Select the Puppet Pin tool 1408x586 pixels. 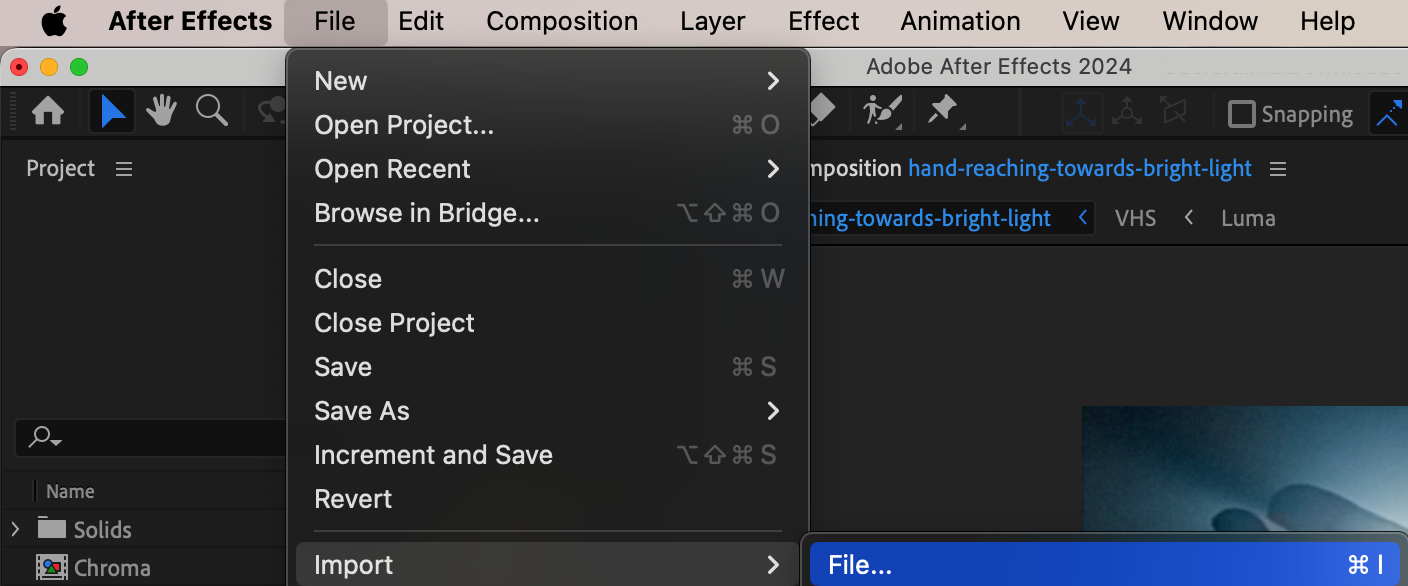coord(943,110)
